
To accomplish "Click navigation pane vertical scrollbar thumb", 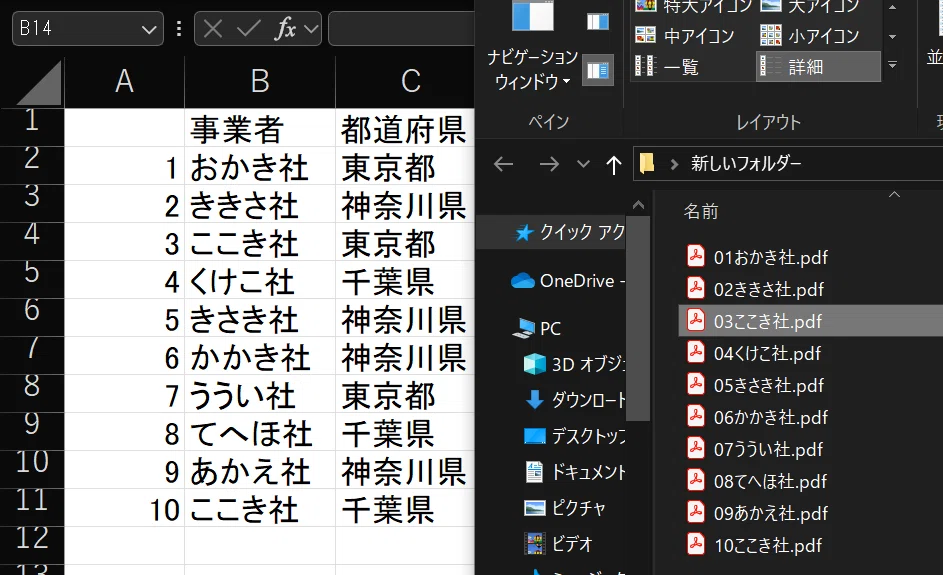I will [x=638, y=319].
